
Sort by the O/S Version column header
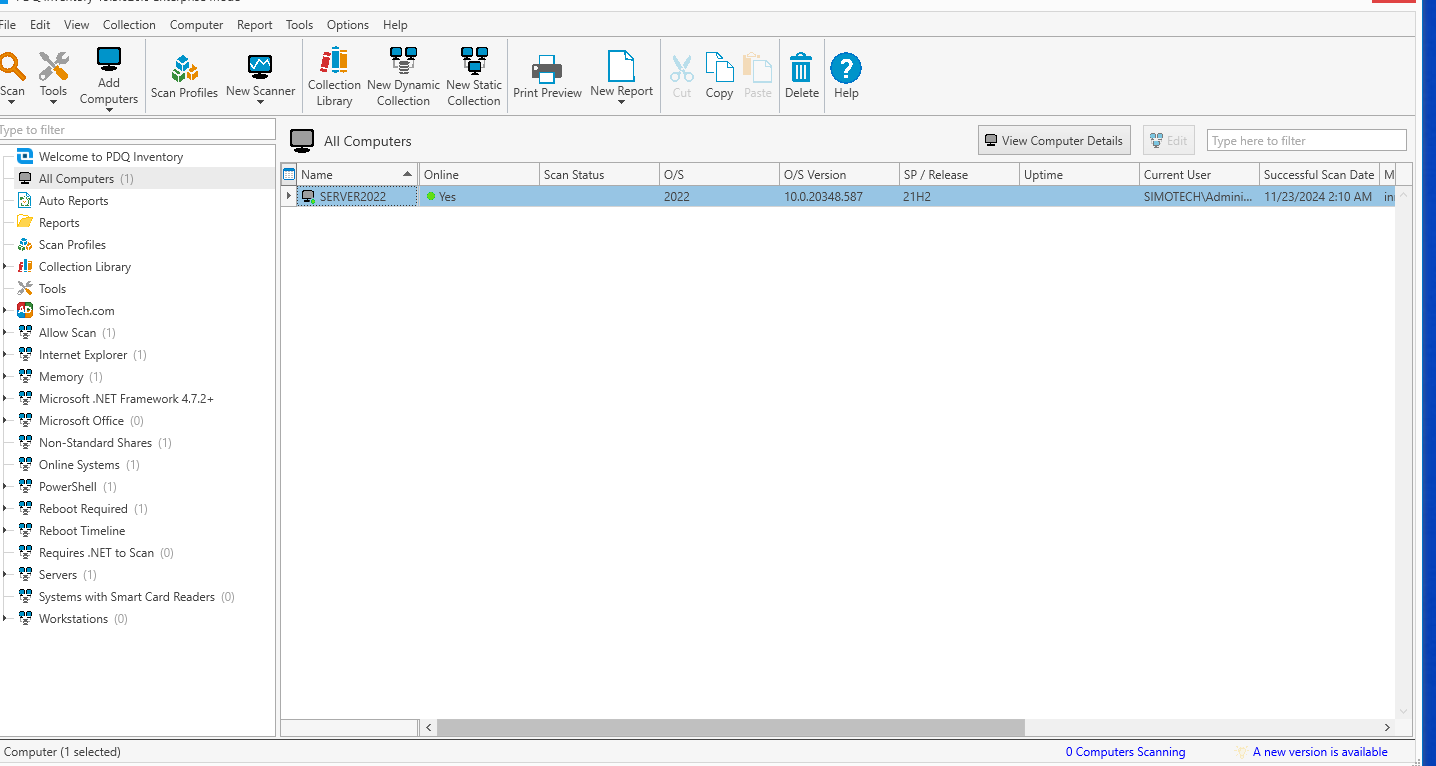839,174
